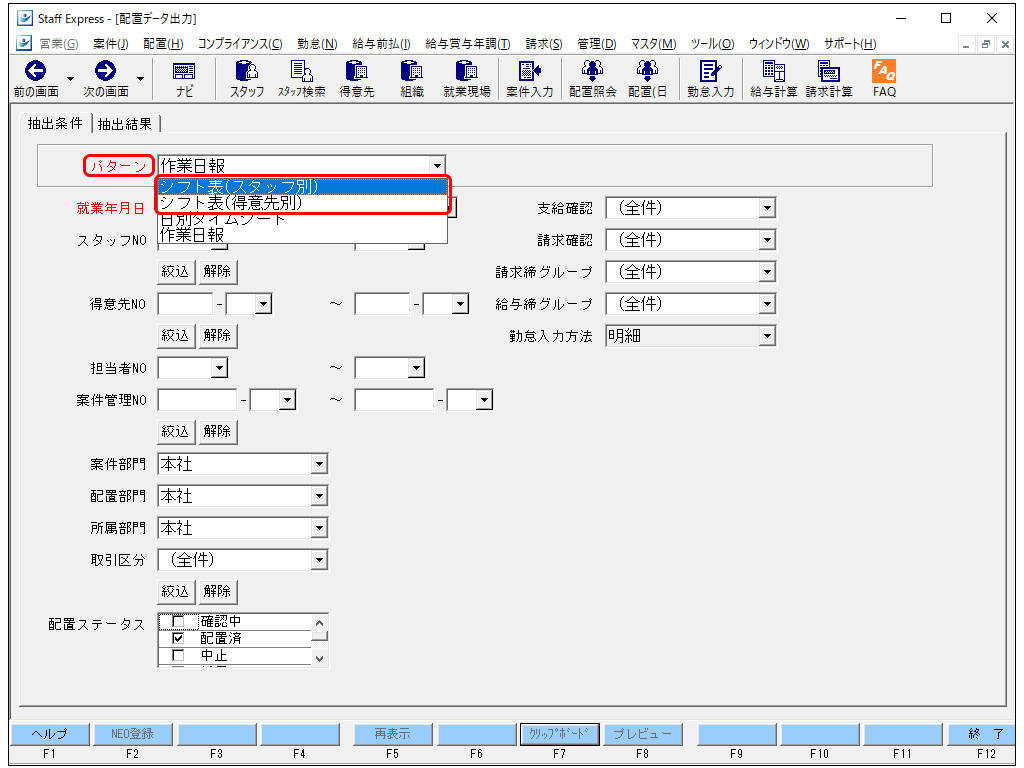Open the スタッフ toolbar icon

(246, 71)
